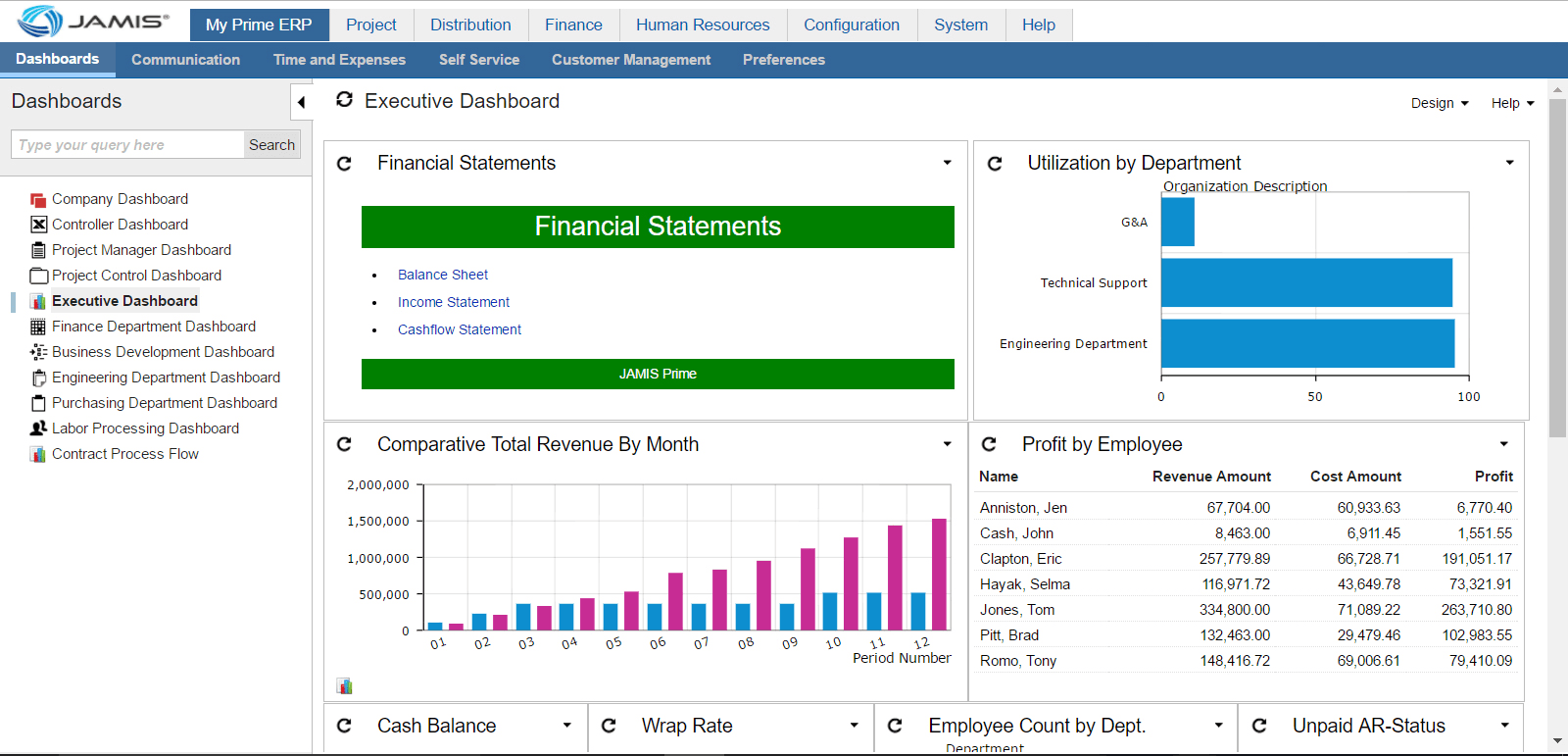This screenshot has width=1568, height=756.
Task: Expand the Financial Statements widget menu
Action: [947, 163]
